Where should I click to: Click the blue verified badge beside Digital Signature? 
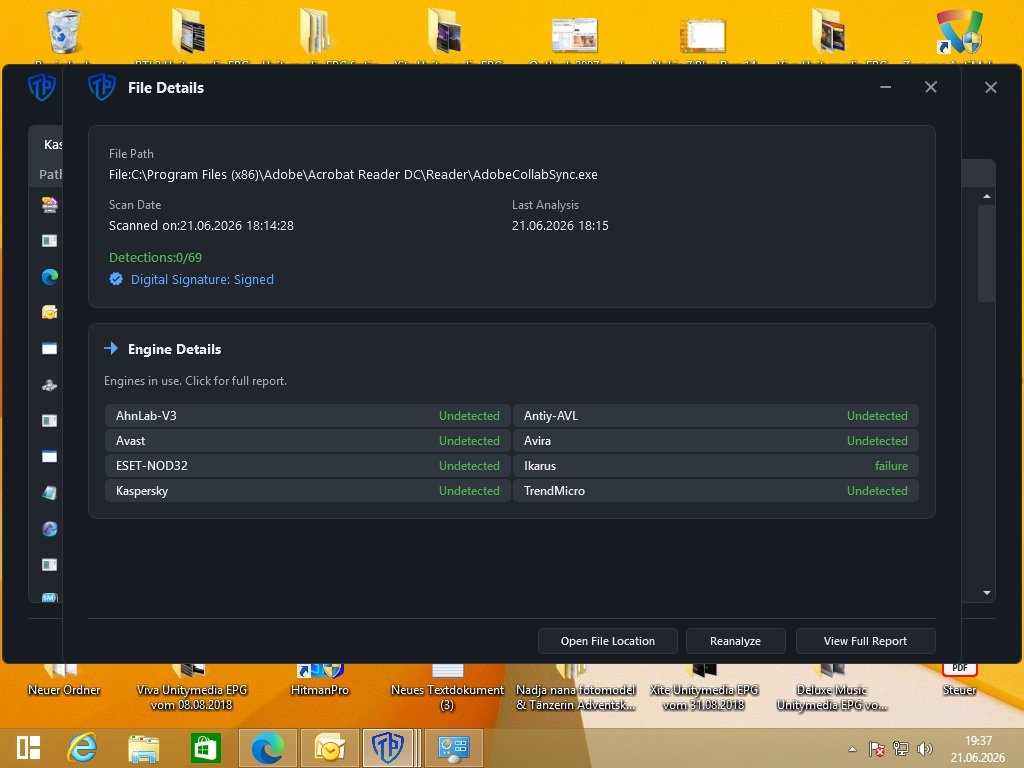[x=116, y=279]
